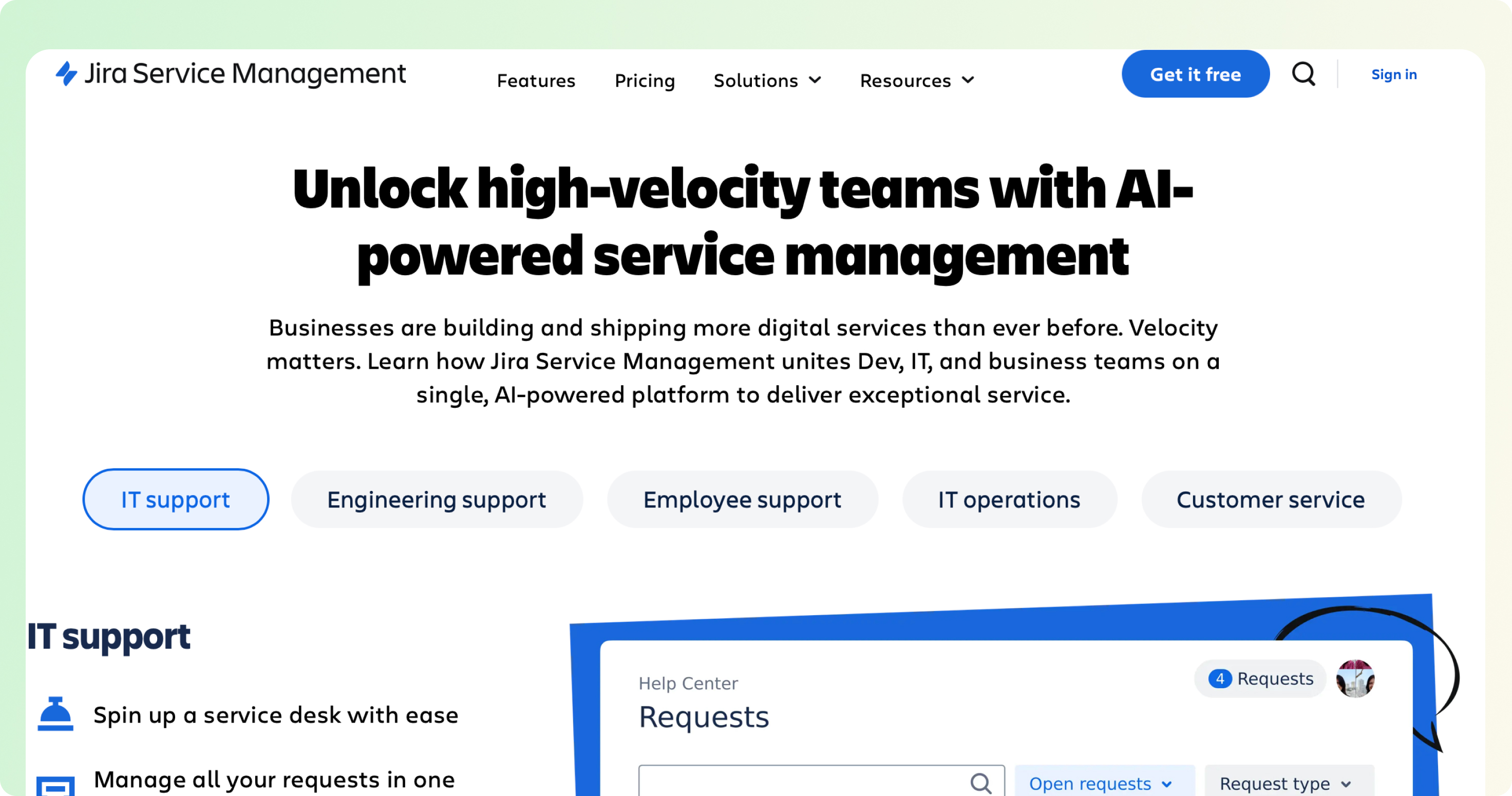Click search icon inside requests field
Screen dimensions: 1512x796
[980, 783]
